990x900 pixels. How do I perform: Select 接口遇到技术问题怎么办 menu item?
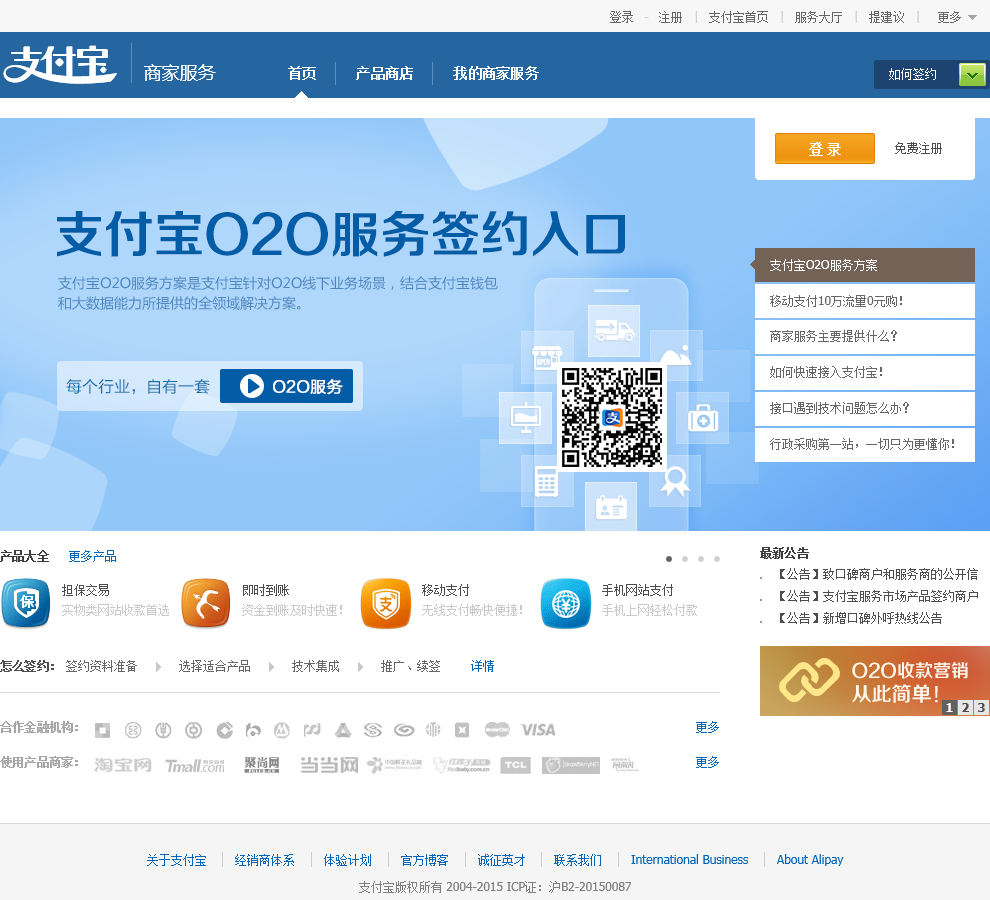(x=865, y=409)
